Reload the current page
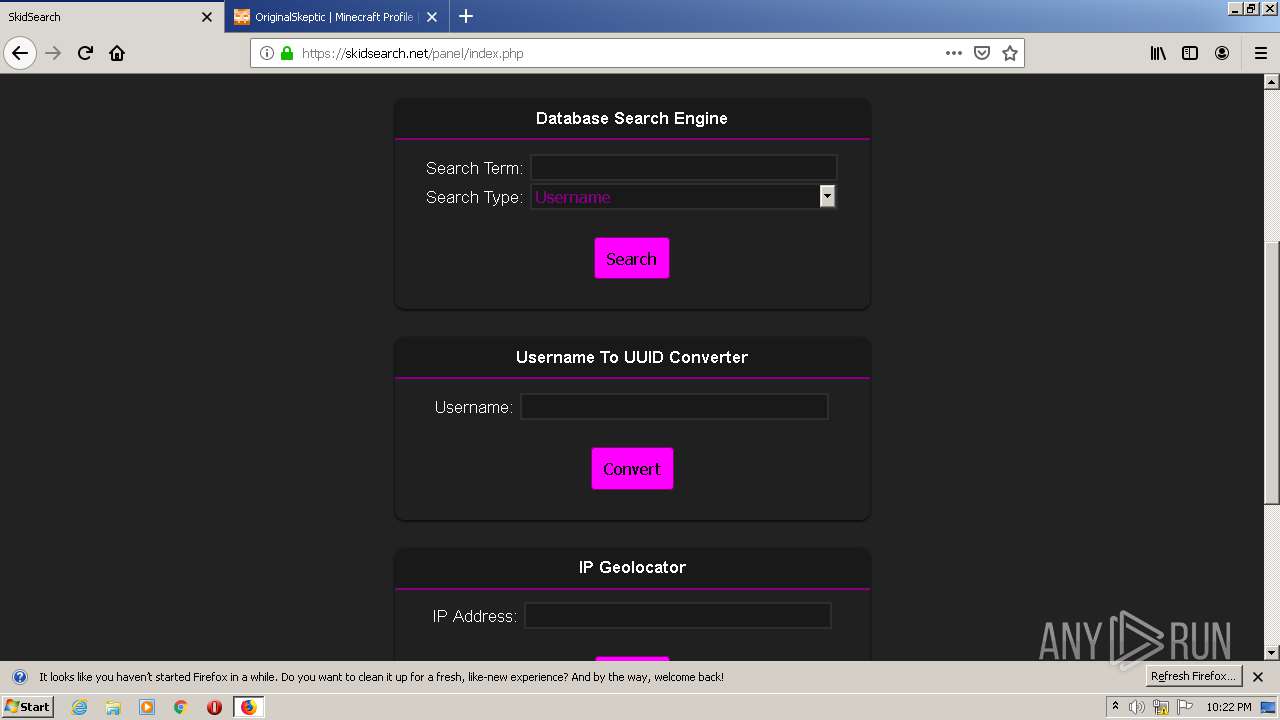Image resolution: width=1280 pixels, height=720 pixels. (x=85, y=53)
